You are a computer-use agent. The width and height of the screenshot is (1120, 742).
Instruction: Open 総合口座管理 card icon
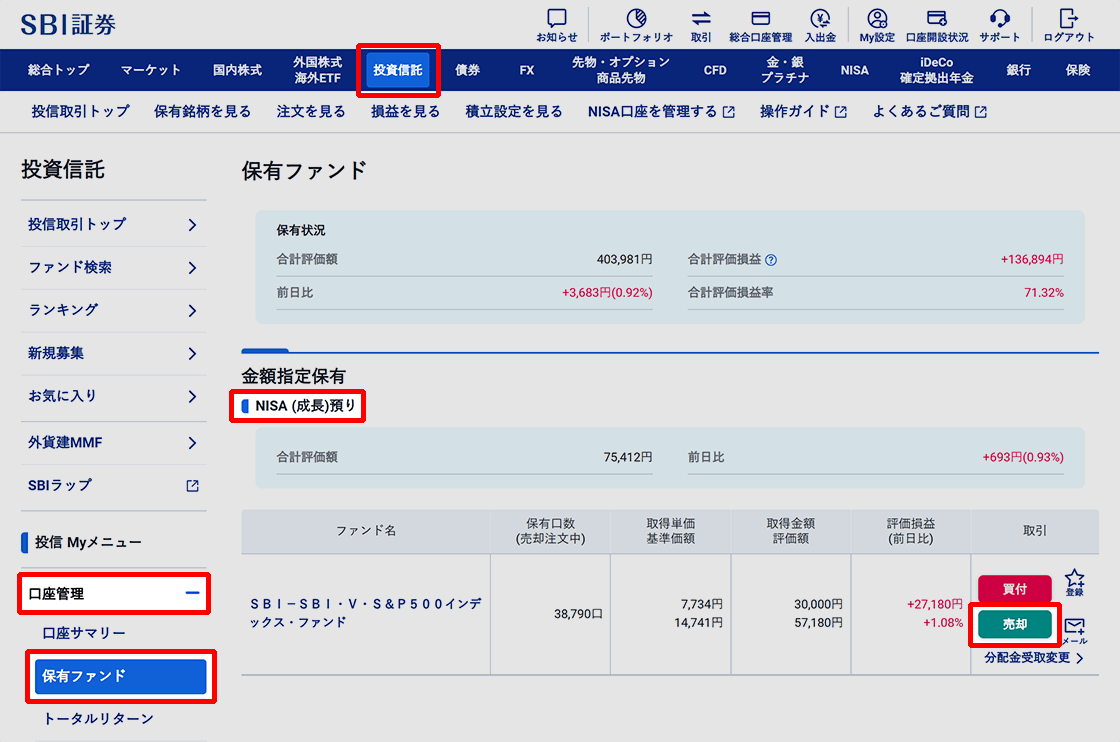761,18
